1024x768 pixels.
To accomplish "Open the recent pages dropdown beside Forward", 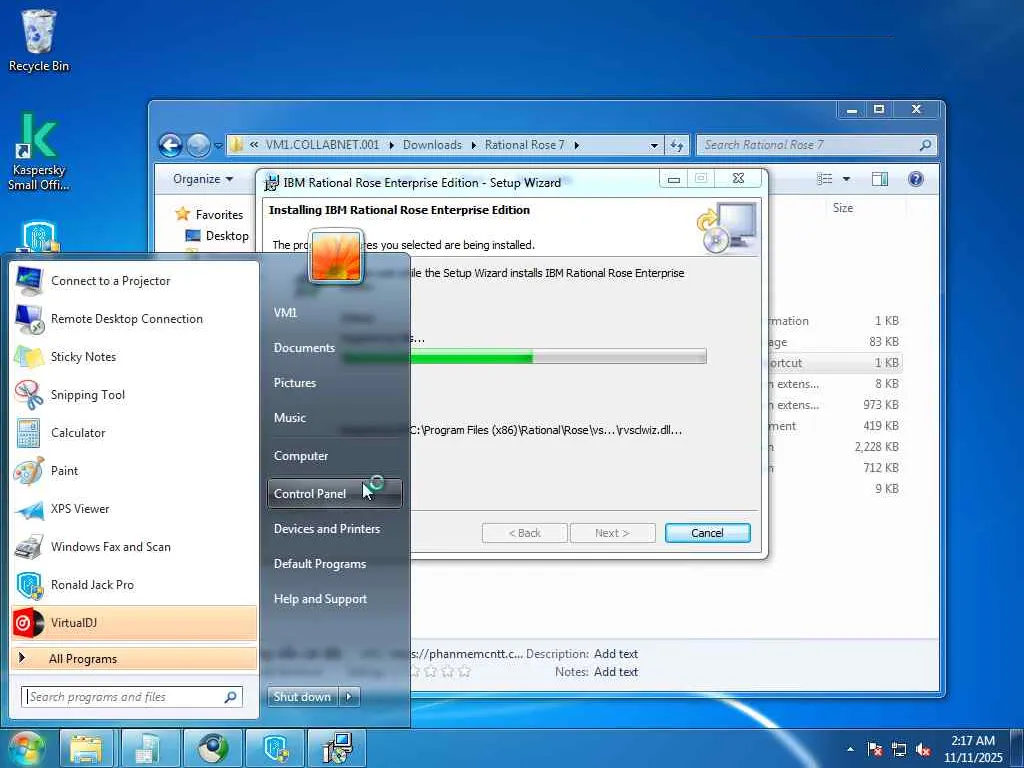I will pos(218,145).
